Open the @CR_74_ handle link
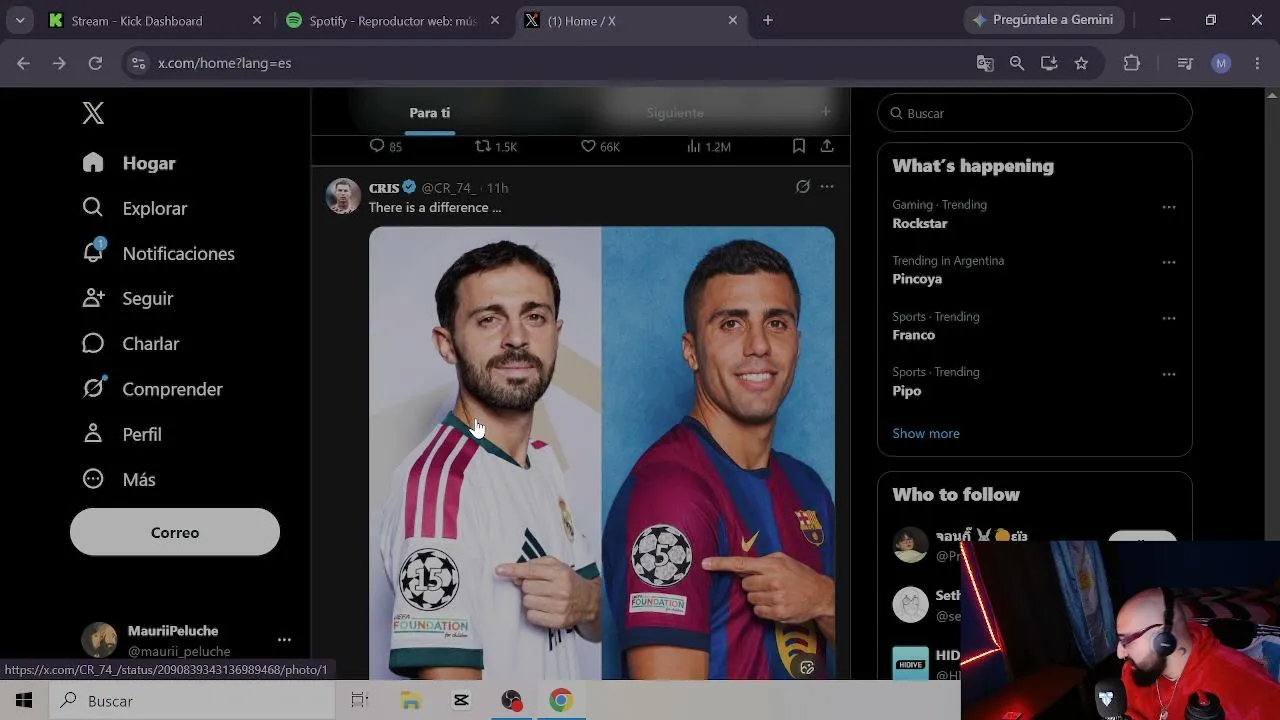The width and height of the screenshot is (1280, 720). pos(448,188)
